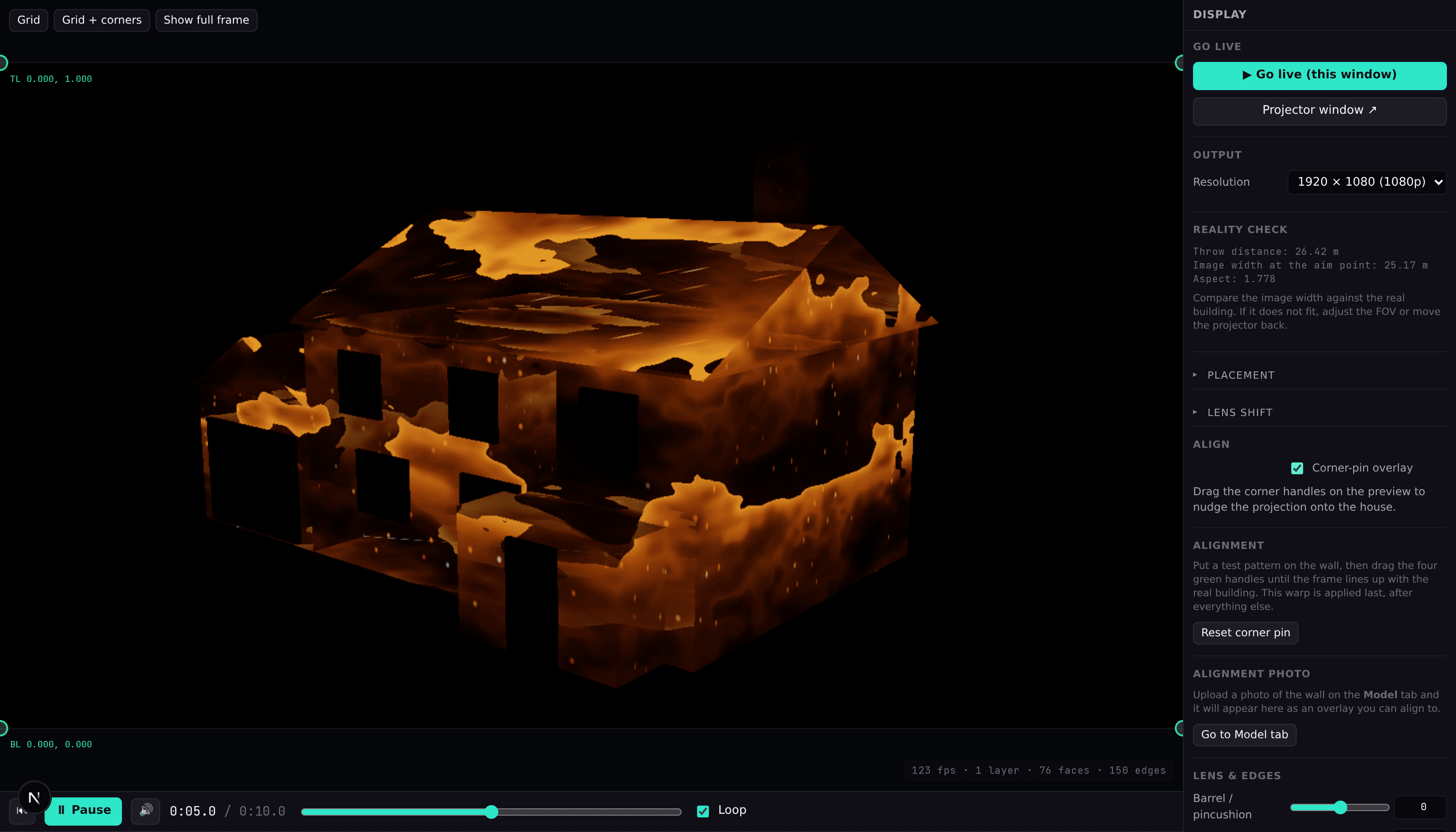Click Go live (this window)
The width and height of the screenshot is (1456, 832).
point(1319,76)
